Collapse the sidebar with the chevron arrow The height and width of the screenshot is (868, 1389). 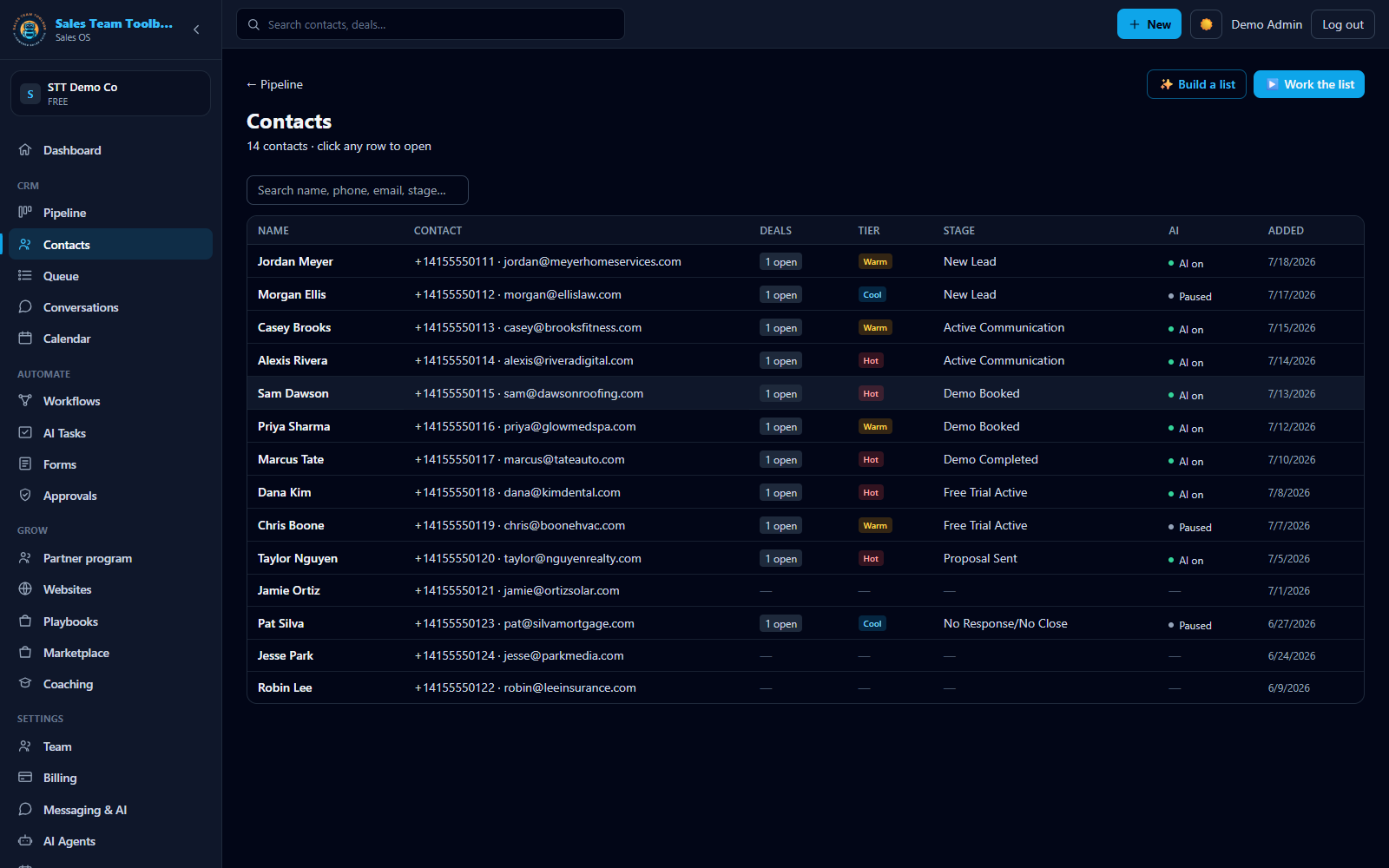pyautogui.click(x=196, y=30)
